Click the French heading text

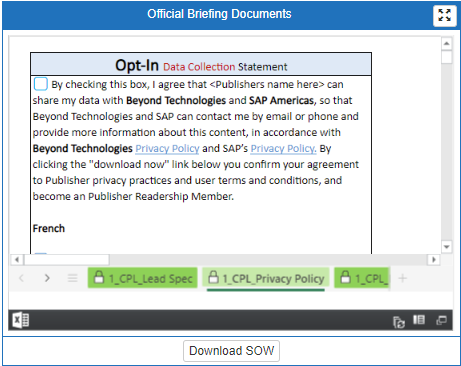(49, 228)
